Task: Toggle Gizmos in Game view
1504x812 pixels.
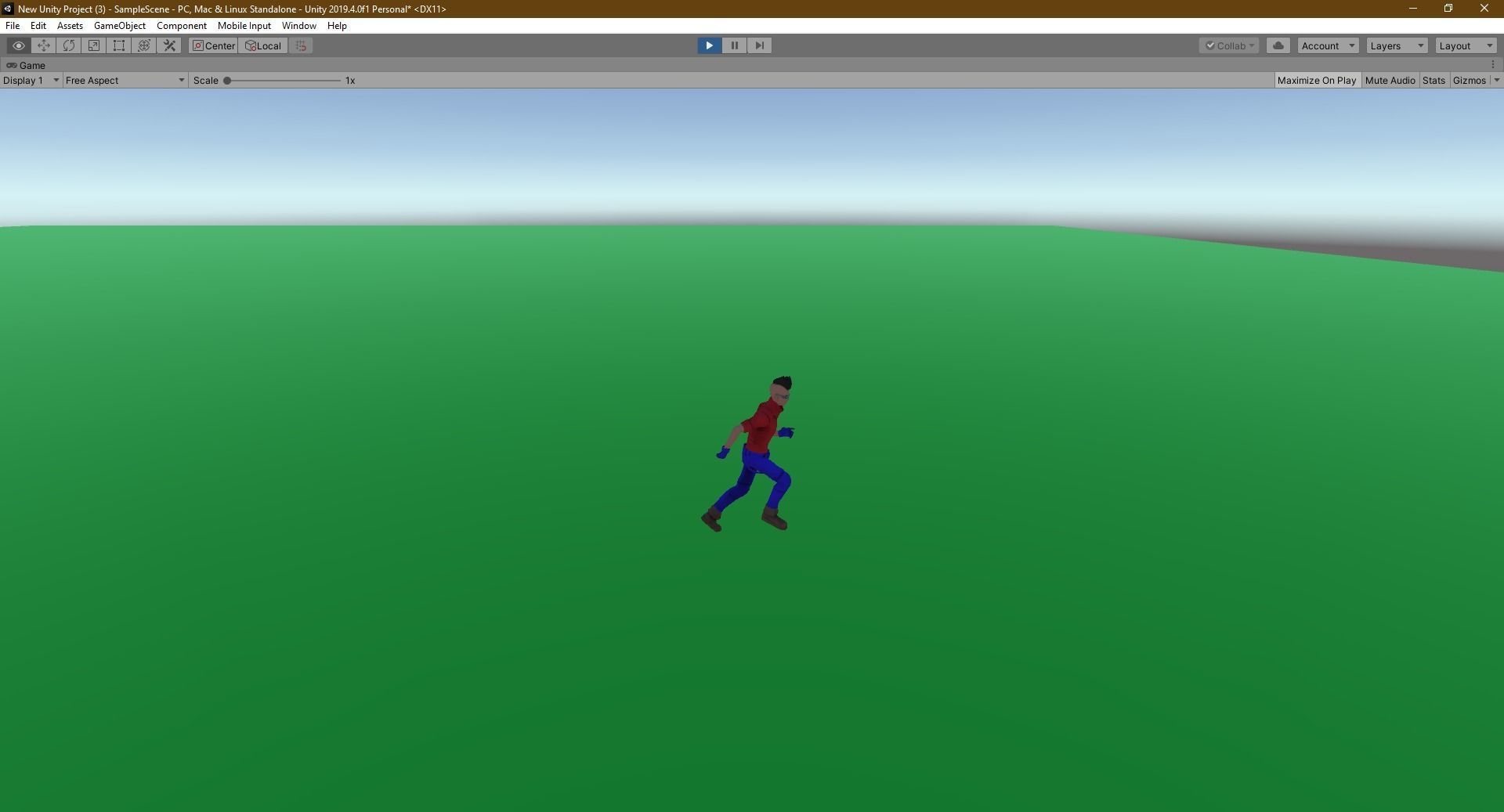Action: [1469, 81]
